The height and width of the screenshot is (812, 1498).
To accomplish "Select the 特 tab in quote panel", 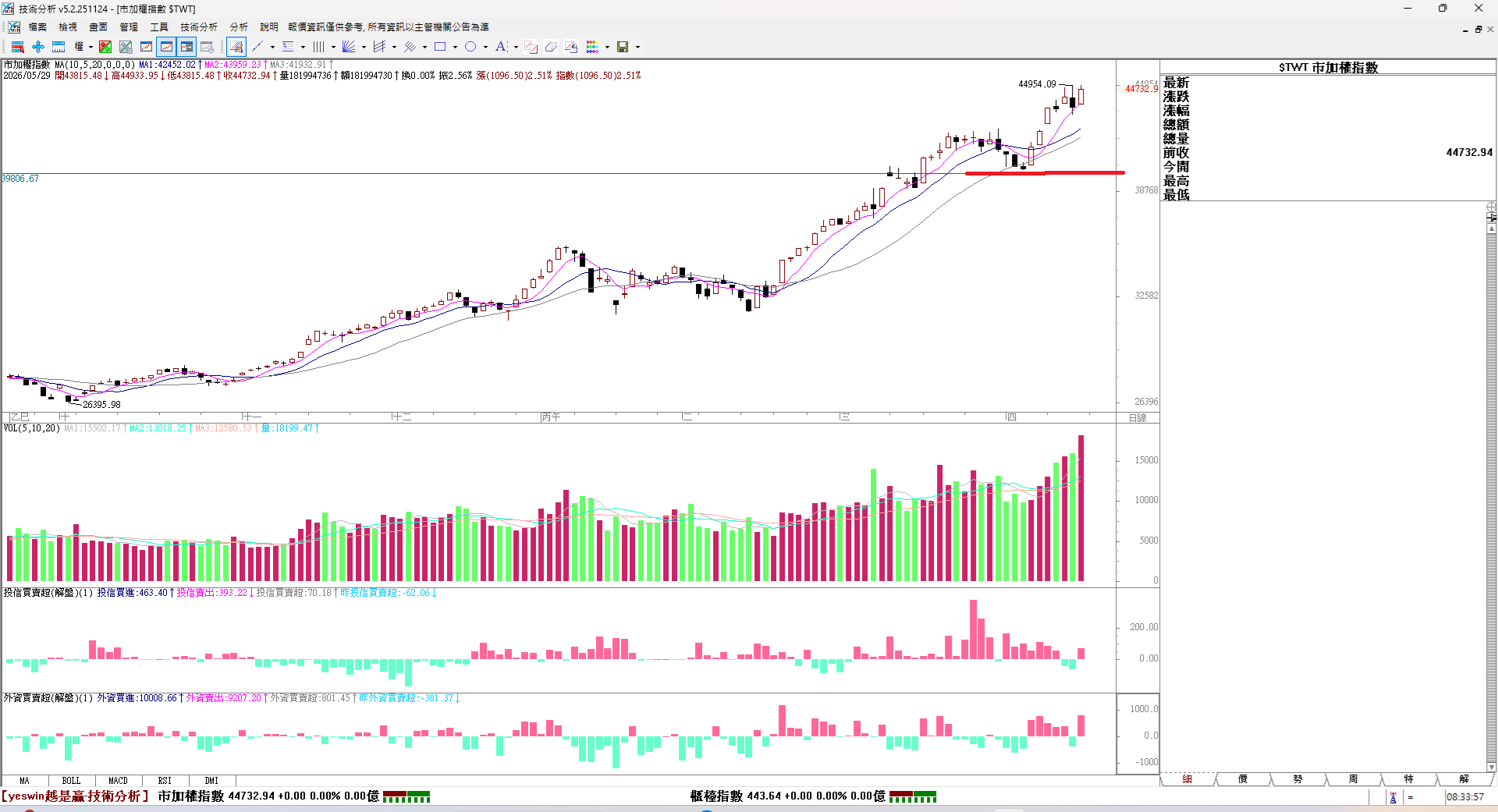I will point(1409,779).
